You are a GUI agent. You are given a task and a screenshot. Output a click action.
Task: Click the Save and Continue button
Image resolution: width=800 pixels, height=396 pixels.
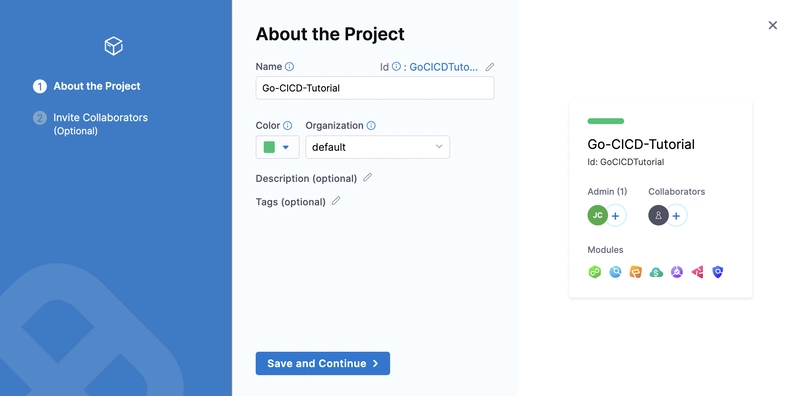pyautogui.click(x=322, y=363)
